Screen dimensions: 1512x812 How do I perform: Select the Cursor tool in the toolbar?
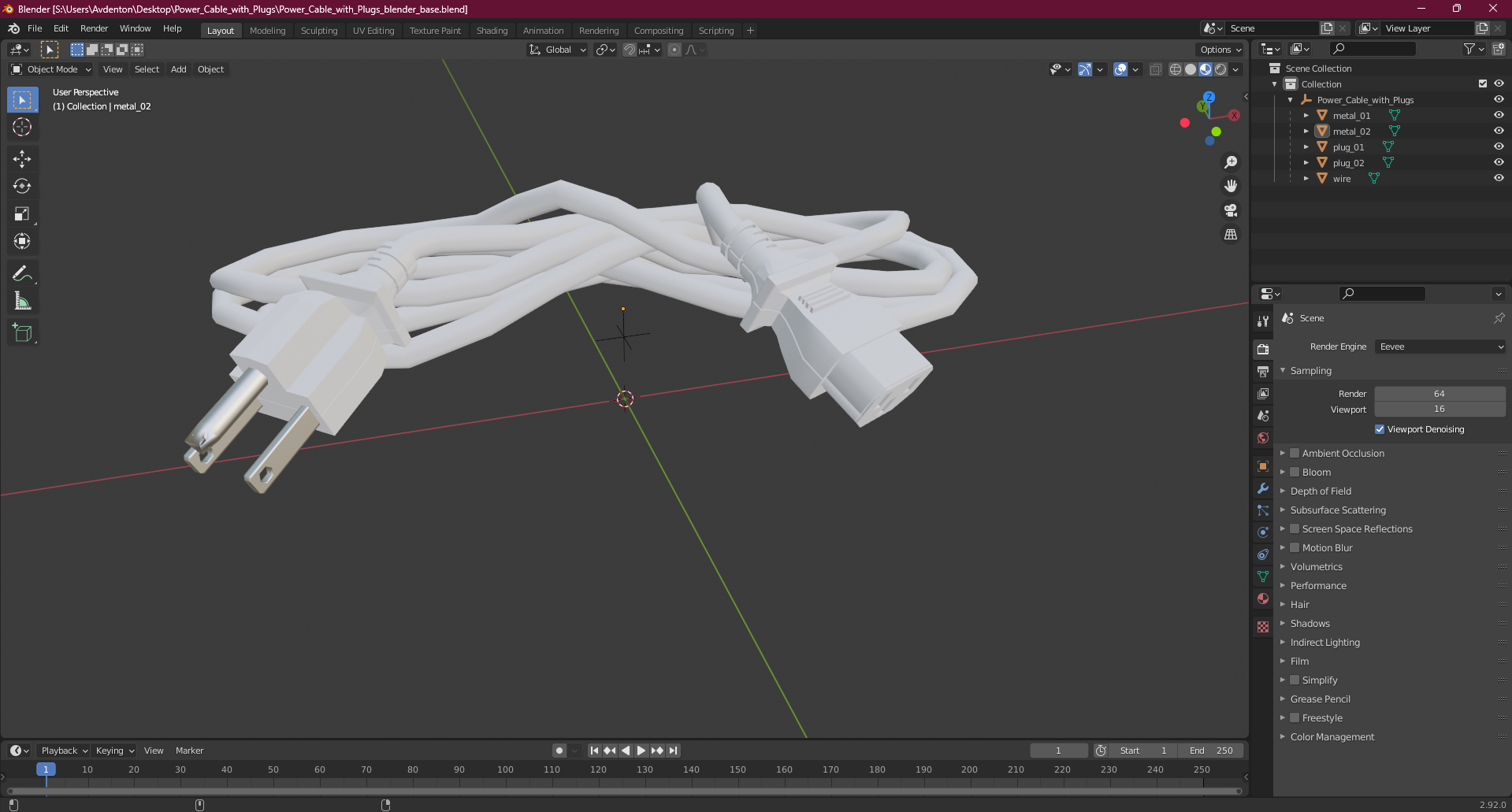coord(22,127)
